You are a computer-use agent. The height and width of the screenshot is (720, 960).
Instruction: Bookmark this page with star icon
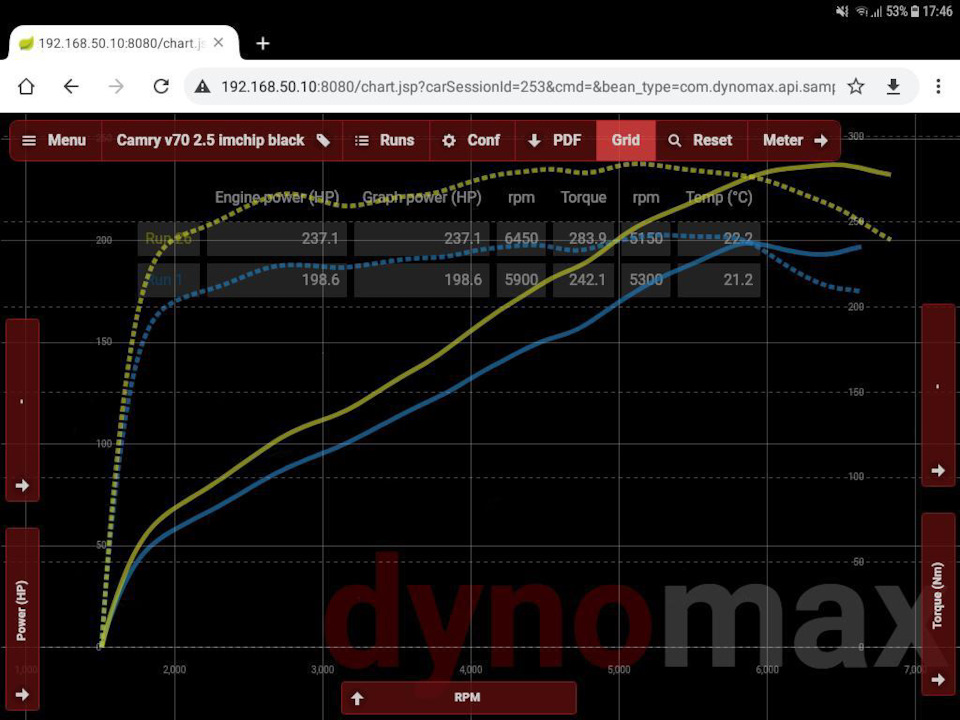[856, 86]
